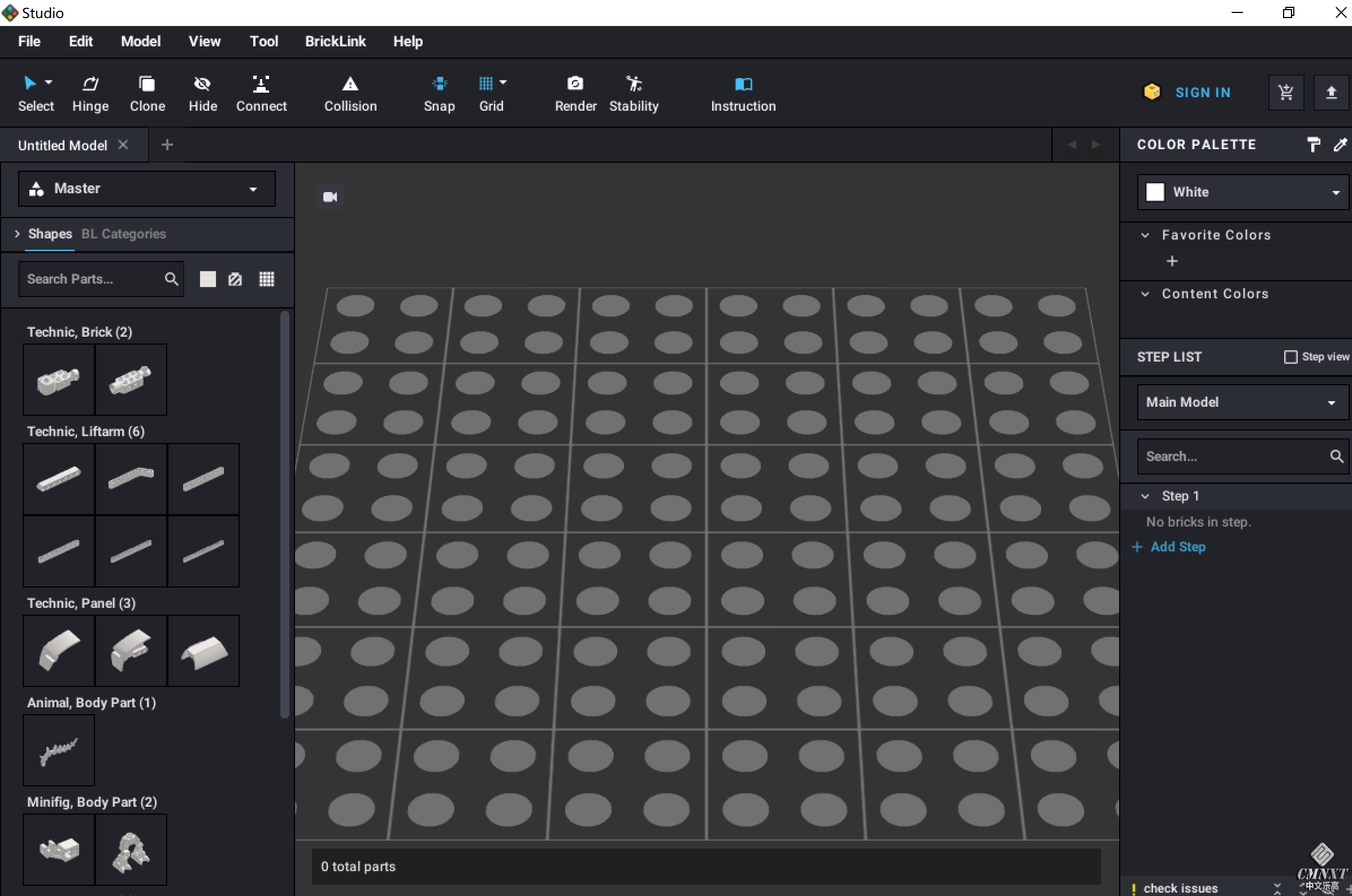The height and width of the screenshot is (896, 1352).
Task: Enable the Step view checkbox
Action: [1290, 357]
